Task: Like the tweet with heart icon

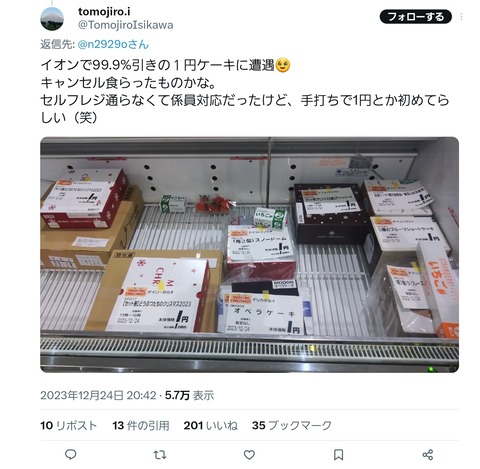Action: click(x=249, y=455)
